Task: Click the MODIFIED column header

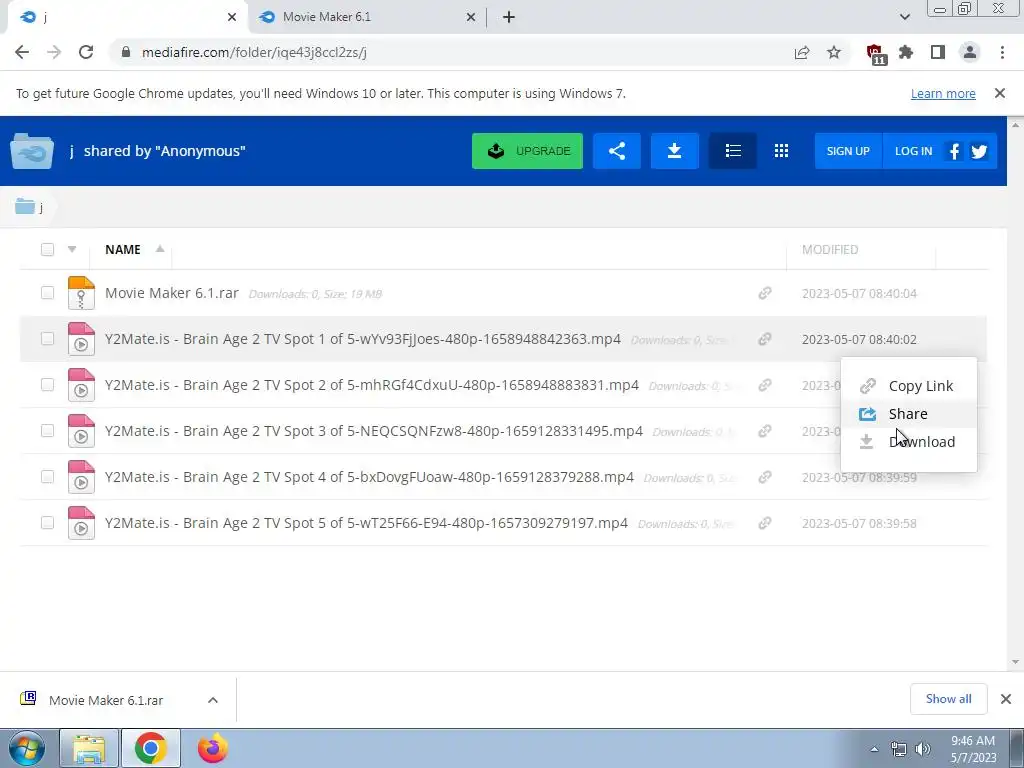Action: (830, 249)
